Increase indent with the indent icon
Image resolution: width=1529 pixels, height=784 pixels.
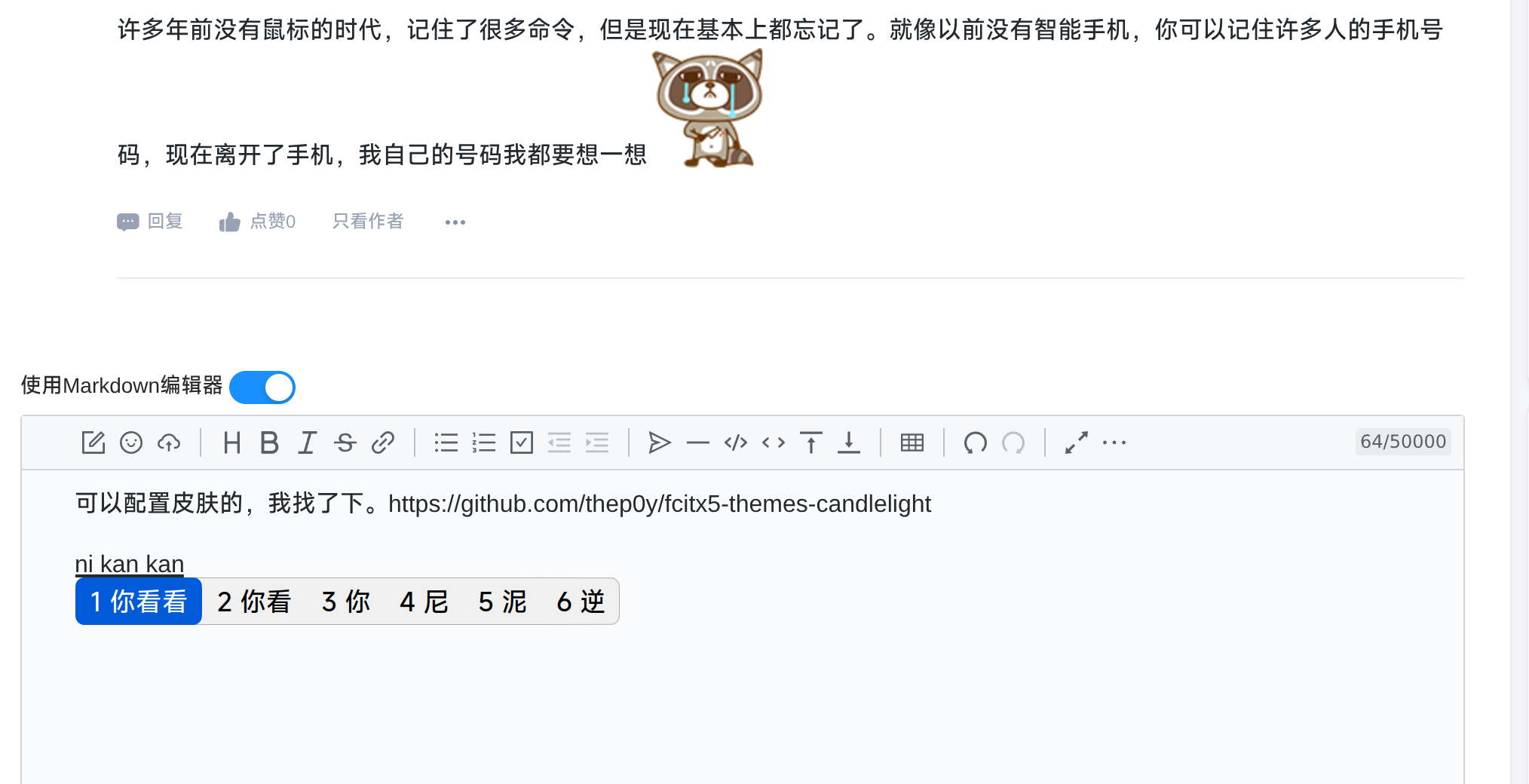[x=597, y=443]
